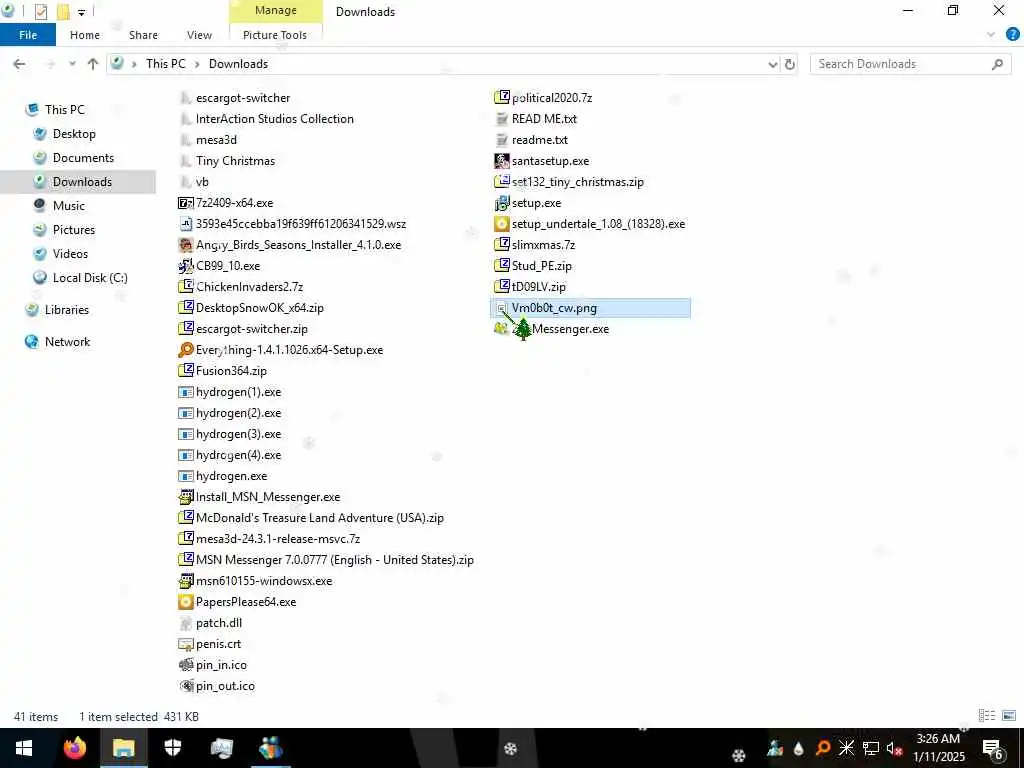Focus the Search Downloads box

[910, 64]
